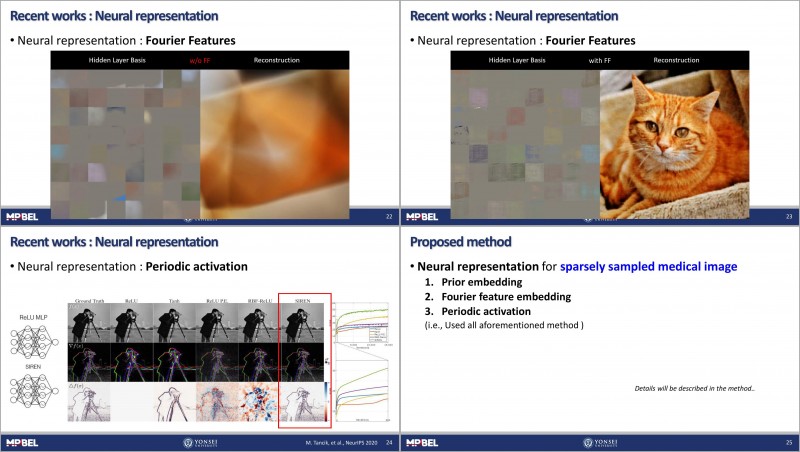Image resolution: width=800 pixels, height=452 pixels.
Task: Click the 'with FF' label
Action: [x=599, y=61]
